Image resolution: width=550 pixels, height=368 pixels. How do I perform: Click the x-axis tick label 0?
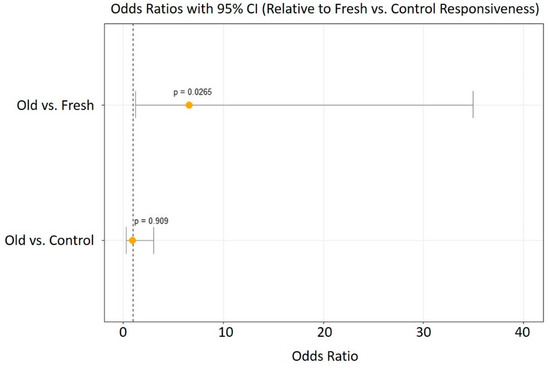pos(123,332)
